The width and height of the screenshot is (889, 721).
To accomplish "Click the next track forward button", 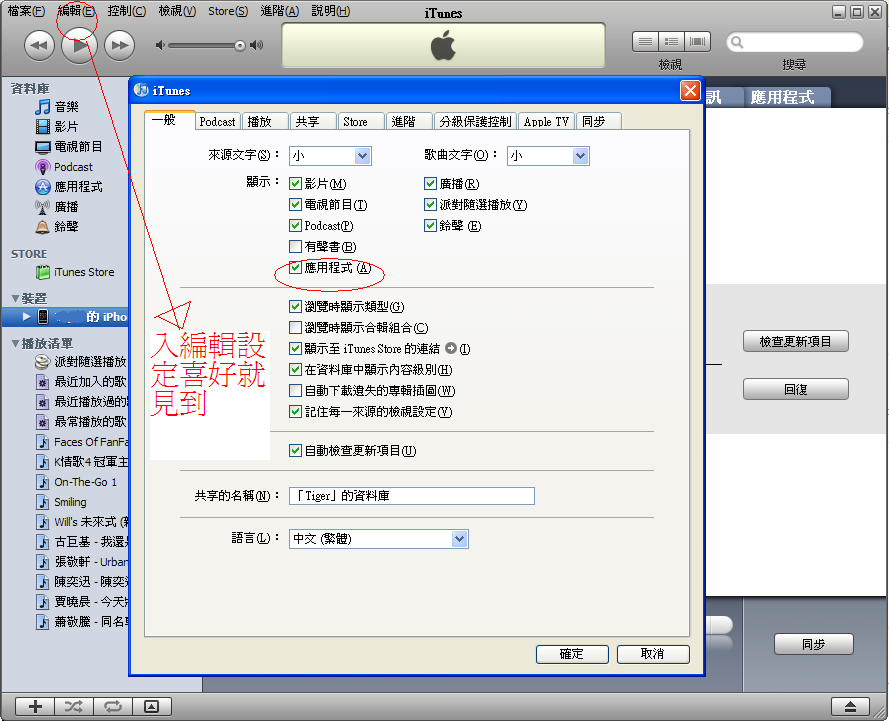I will (x=119, y=45).
